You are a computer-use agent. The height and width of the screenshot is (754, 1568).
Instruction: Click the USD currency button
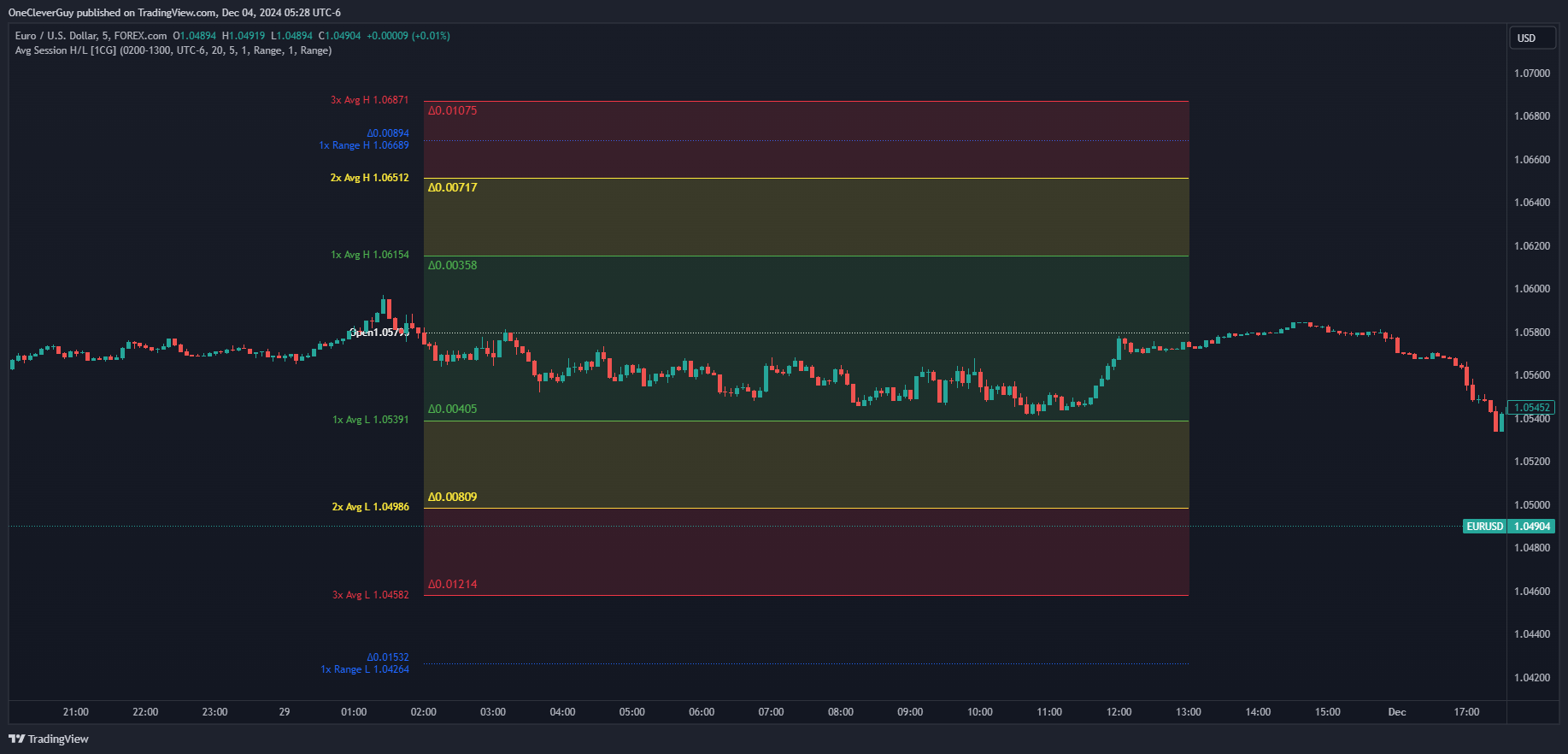coord(1531,38)
